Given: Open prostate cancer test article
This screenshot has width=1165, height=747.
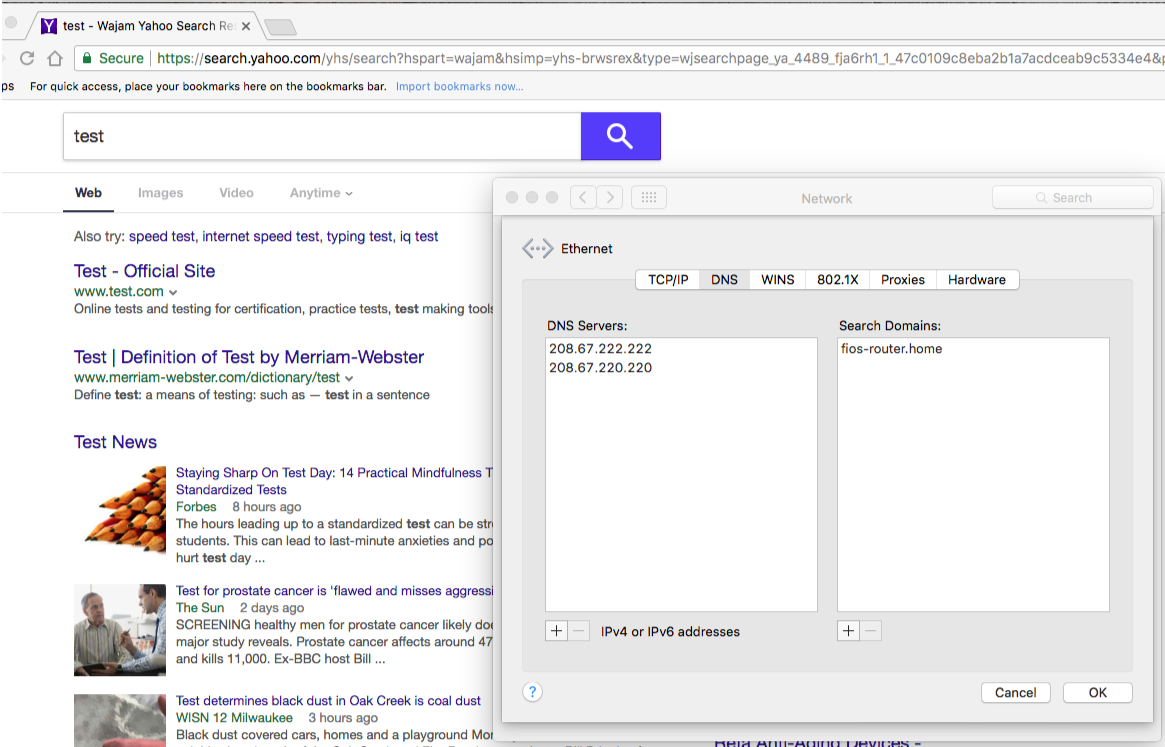Looking at the screenshot, I should click(x=334, y=590).
